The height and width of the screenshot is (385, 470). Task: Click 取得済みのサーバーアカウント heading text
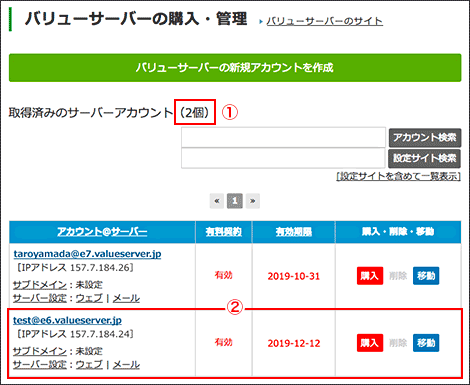tap(91, 113)
